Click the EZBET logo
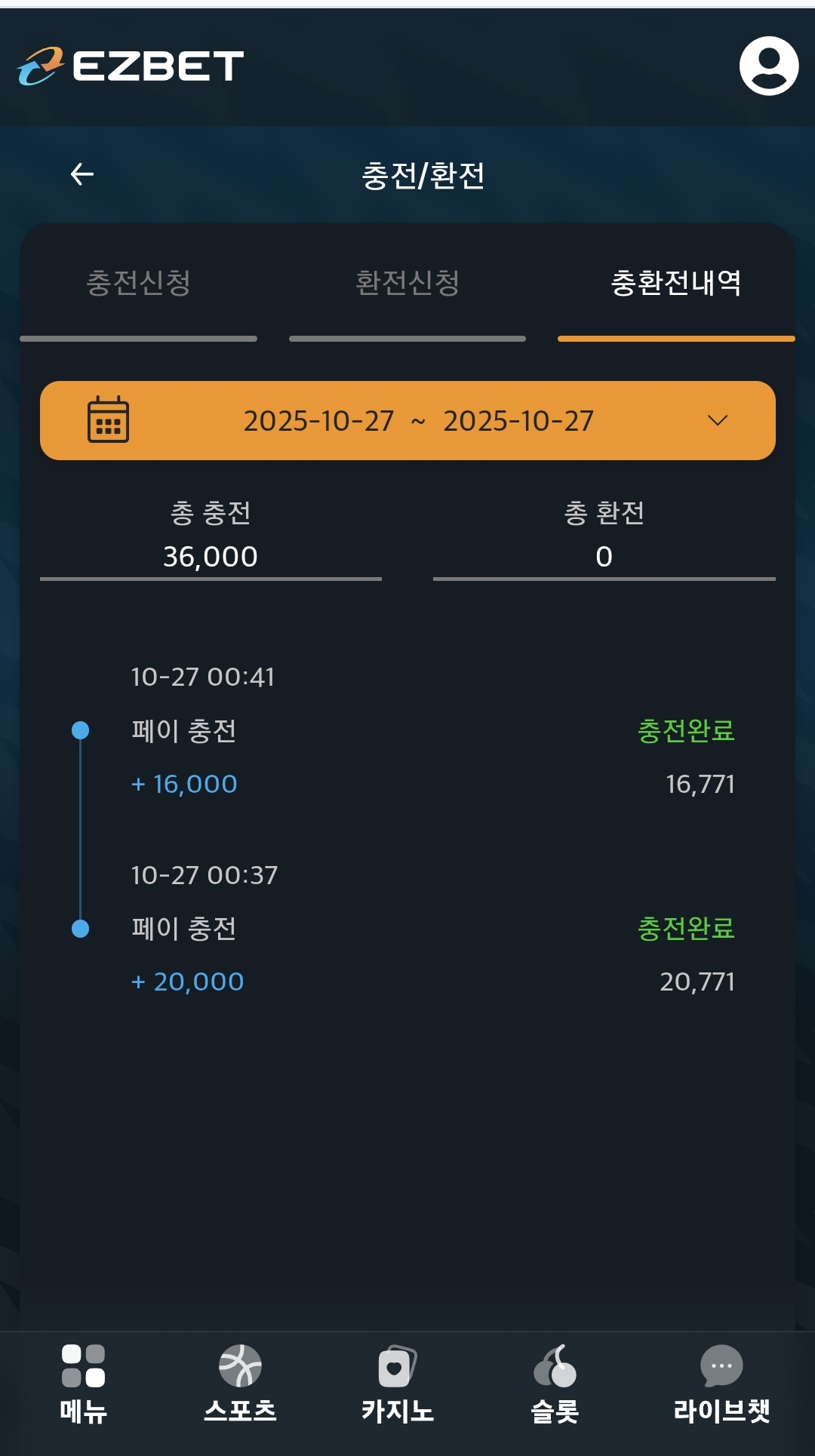Screen dimensions: 815x1456 (x=131, y=66)
